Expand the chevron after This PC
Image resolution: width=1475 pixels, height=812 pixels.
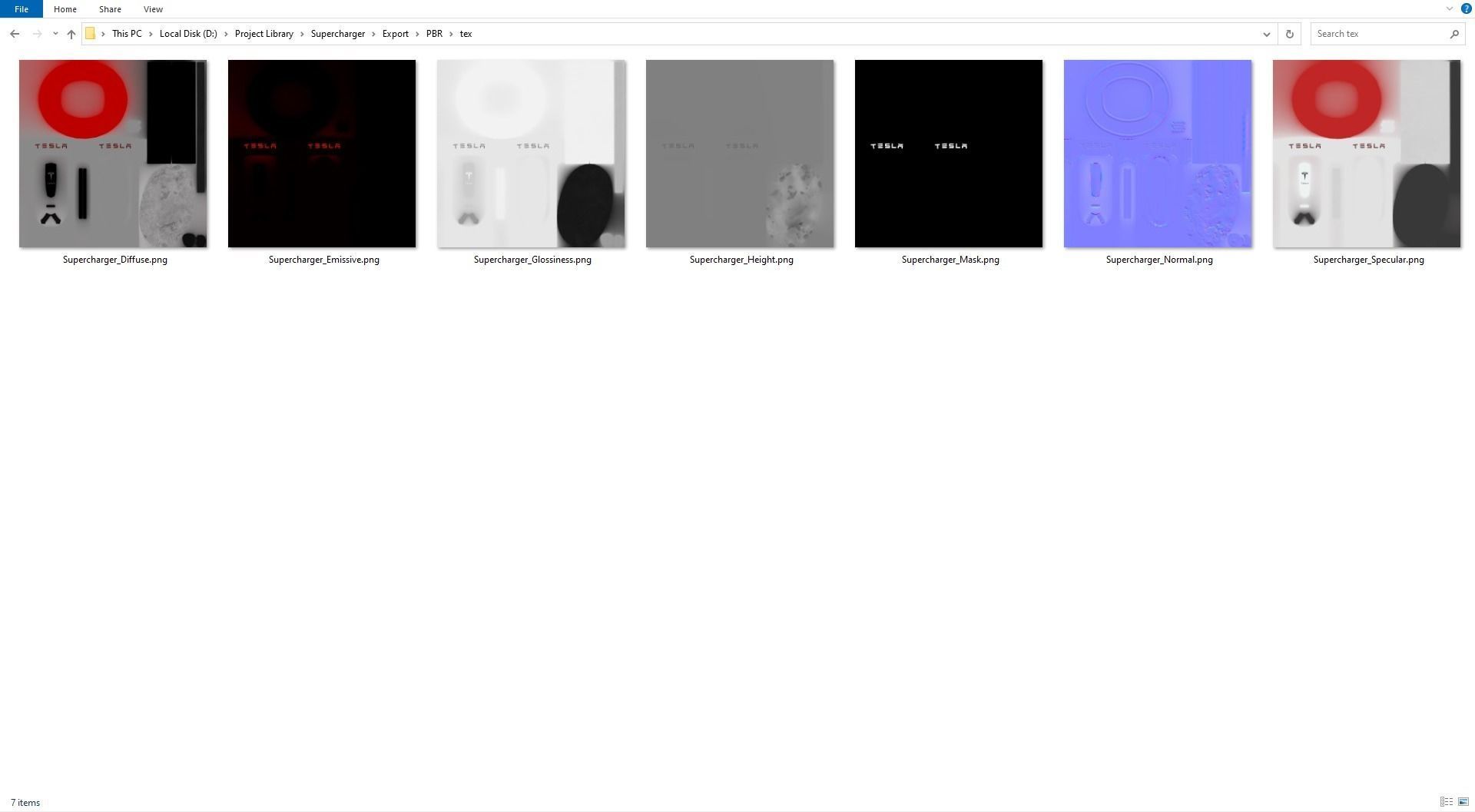(x=151, y=34)
